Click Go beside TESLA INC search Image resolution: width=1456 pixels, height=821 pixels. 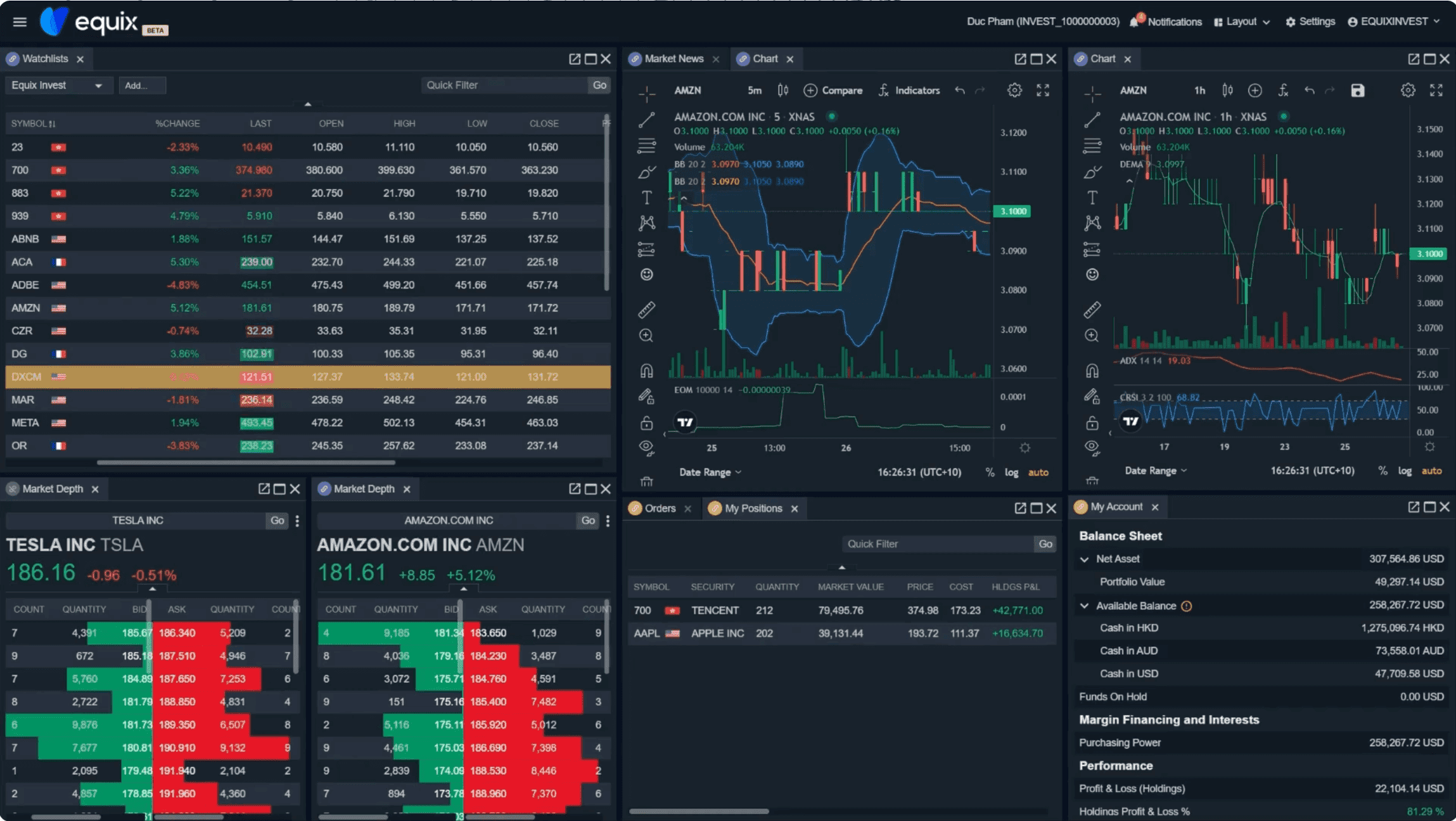278,521
